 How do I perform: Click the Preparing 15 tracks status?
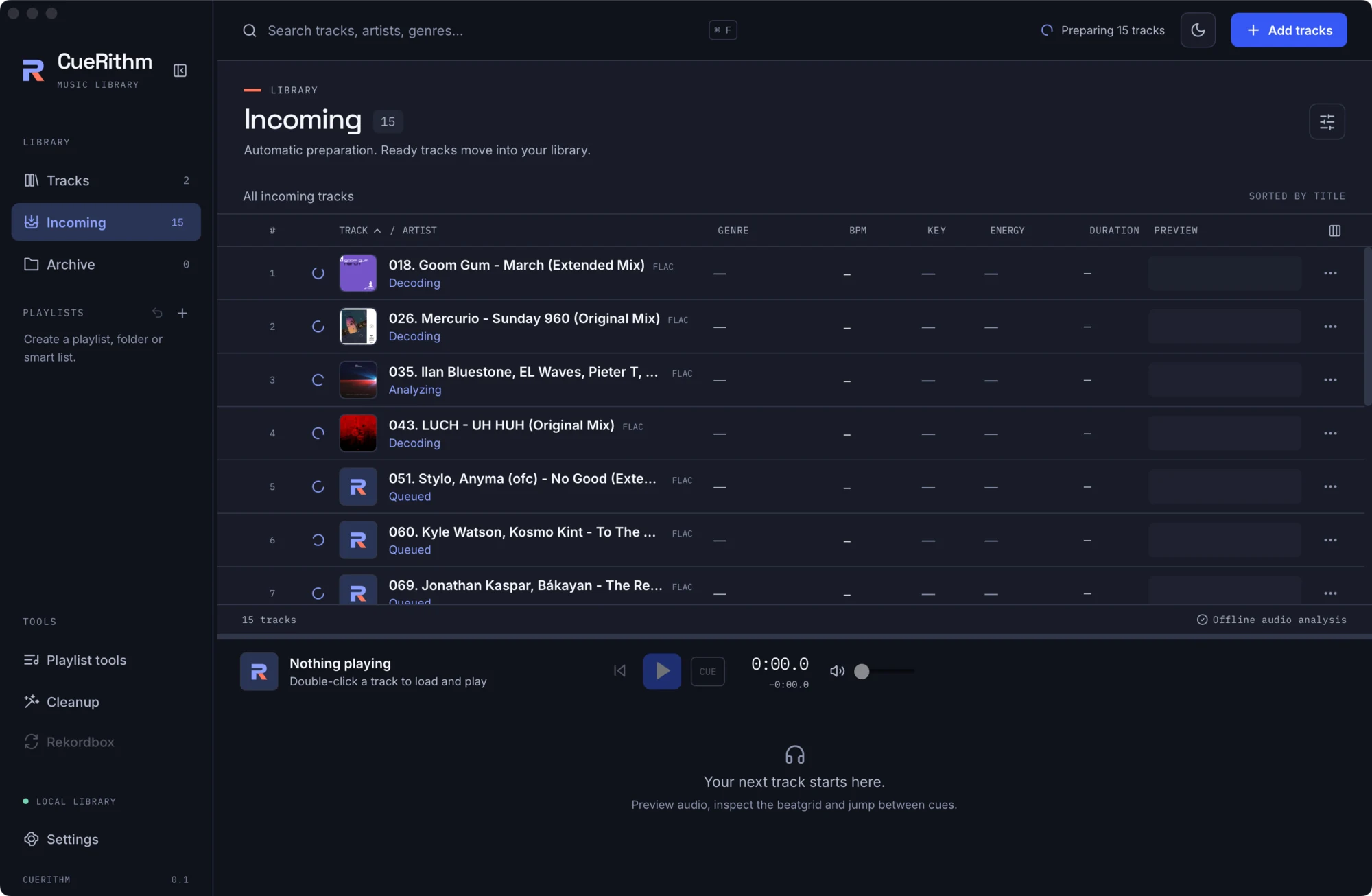1103,30
